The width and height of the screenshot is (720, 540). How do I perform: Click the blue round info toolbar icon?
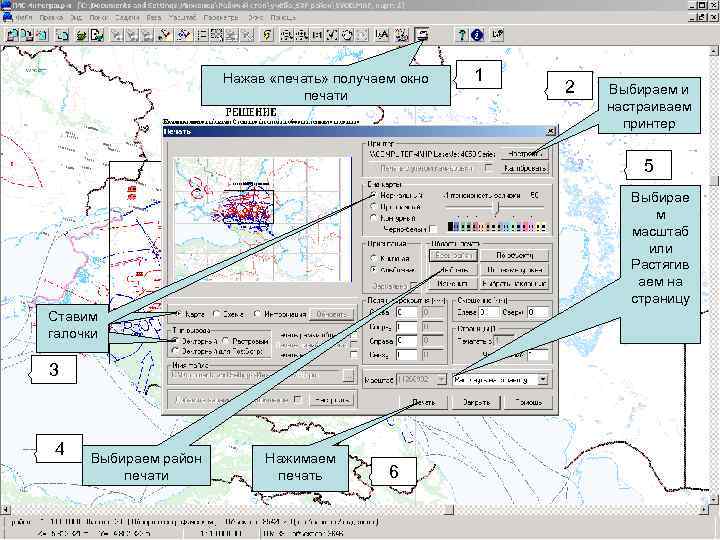477,35
